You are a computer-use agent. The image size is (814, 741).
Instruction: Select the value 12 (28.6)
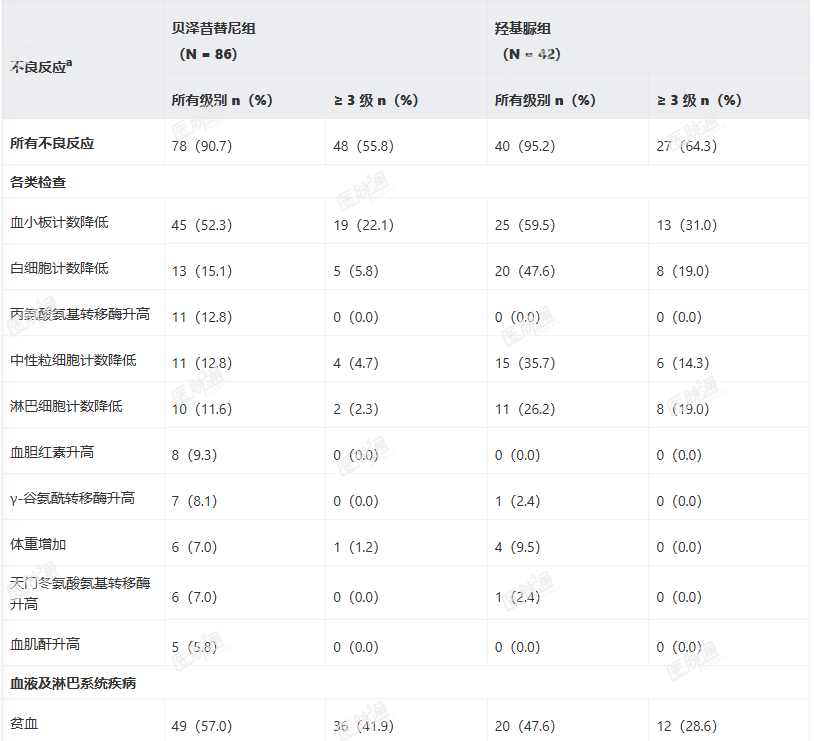pos(687,726)
